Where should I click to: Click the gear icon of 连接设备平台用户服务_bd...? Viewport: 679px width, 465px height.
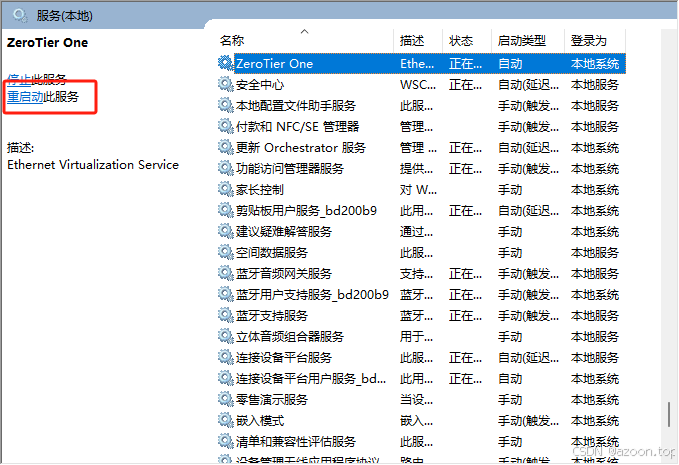tap(225, 378)
